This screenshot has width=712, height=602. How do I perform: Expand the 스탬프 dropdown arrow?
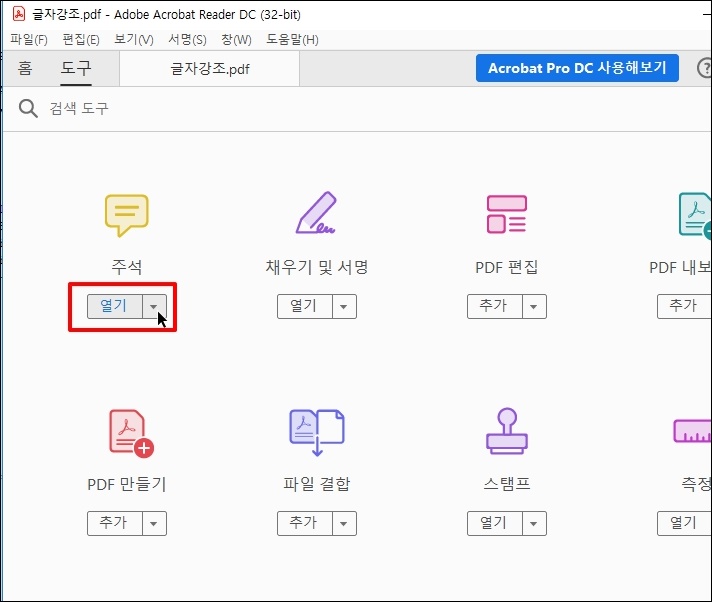point(534,523)
